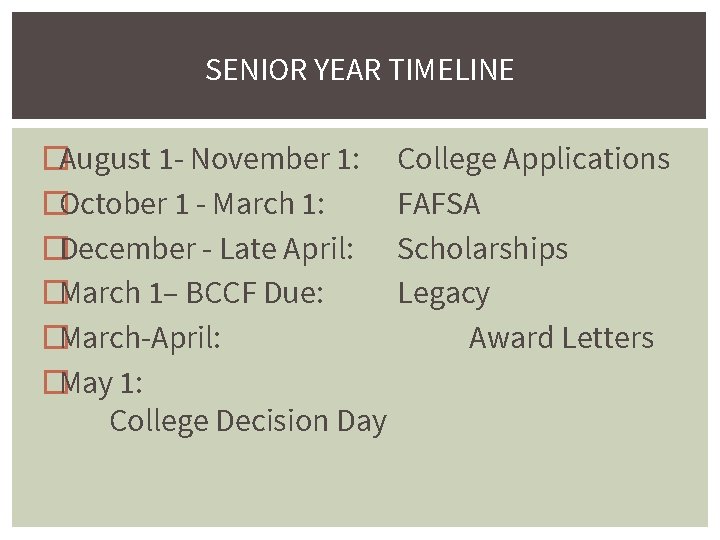720x540 pixels.
Task: Click the bullet marker before August 1
Action: (x=51, y=158)
